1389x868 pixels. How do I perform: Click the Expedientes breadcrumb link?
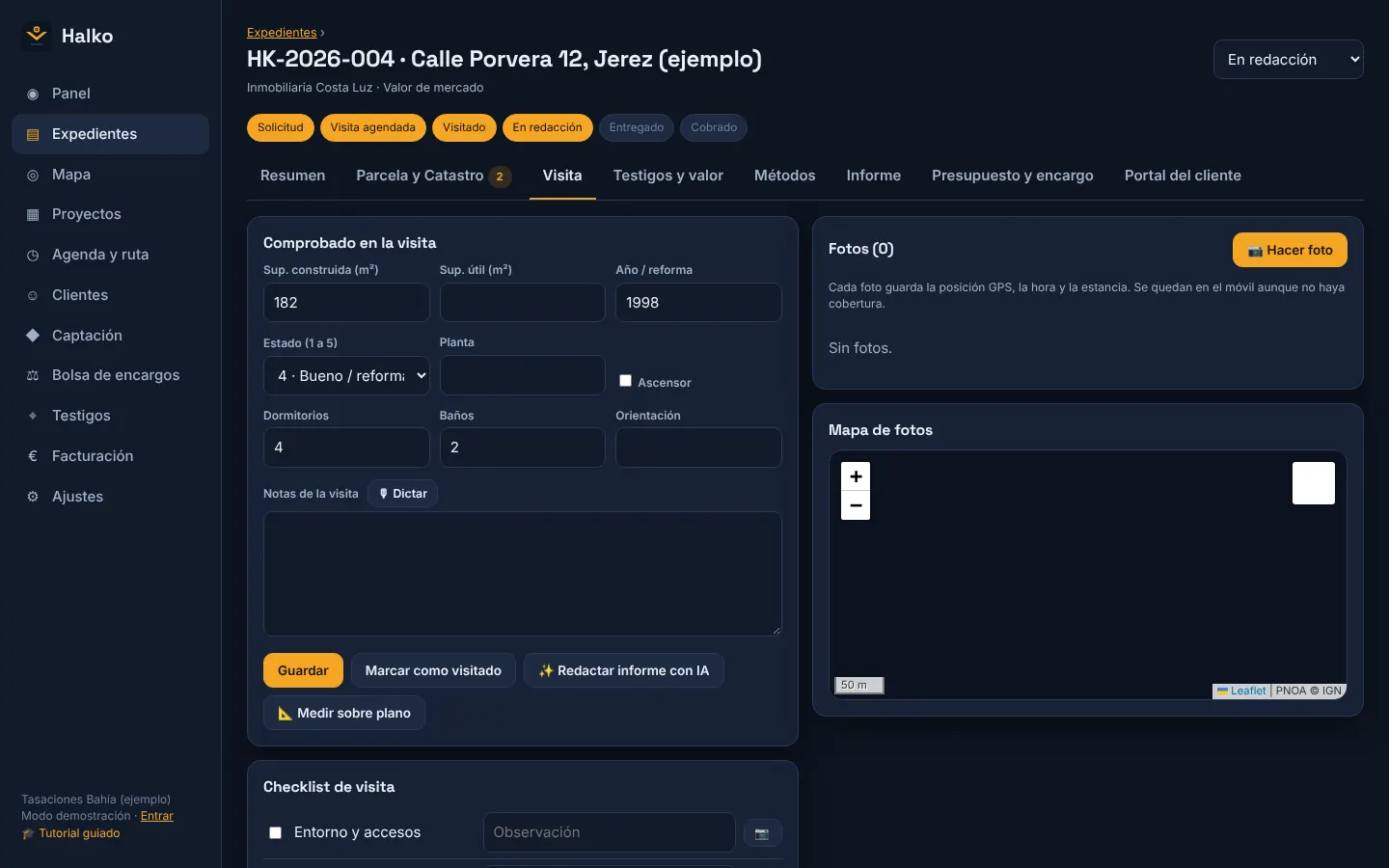282,33
